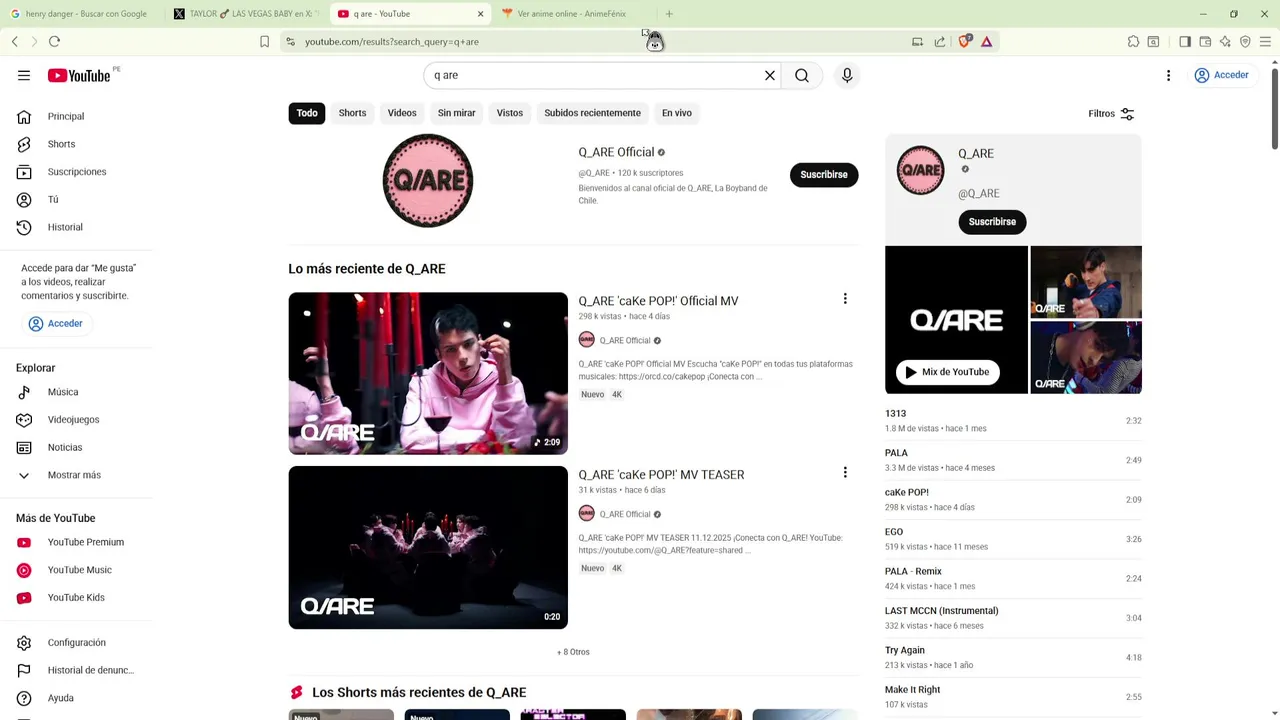Select the Vistos filter chip
The width and height of the screenshot is (1280, 720).
pyautogui.click(x=510, y=113)
